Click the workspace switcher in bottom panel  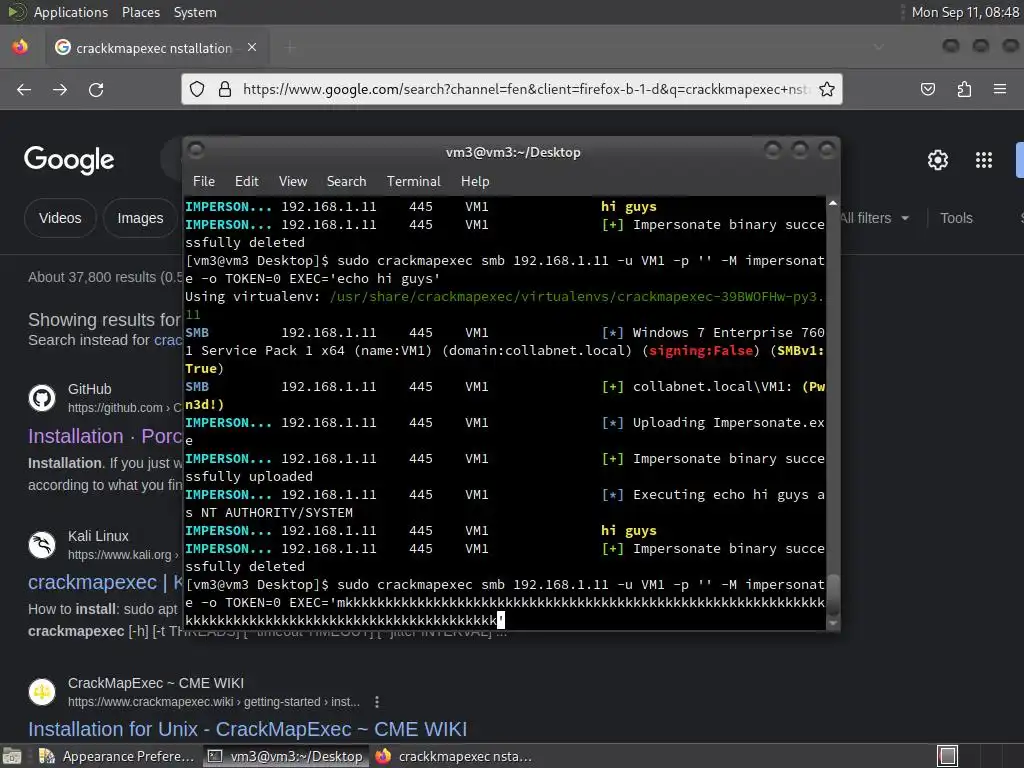(x=948, y=756)
